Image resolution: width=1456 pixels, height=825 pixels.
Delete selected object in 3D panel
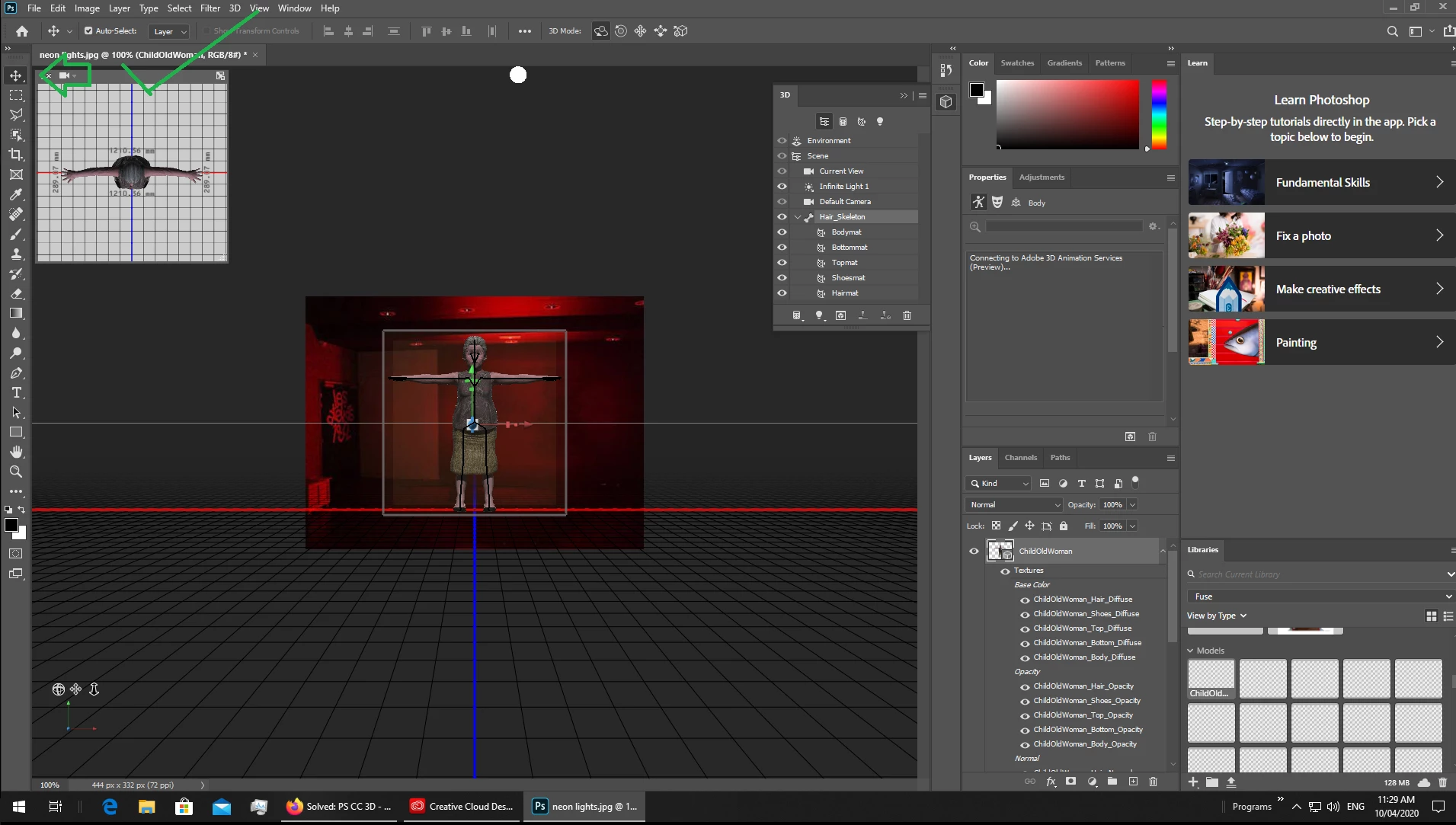907,315
